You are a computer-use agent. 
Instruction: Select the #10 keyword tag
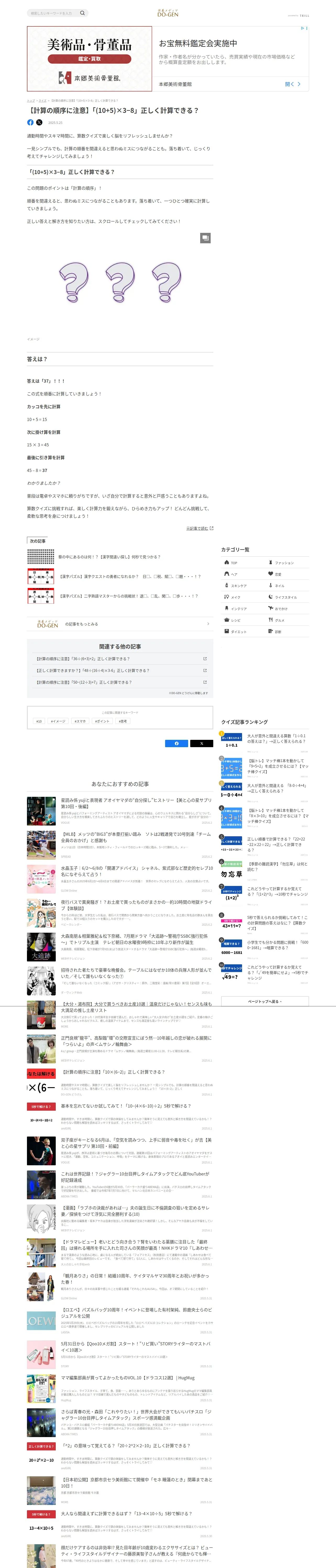(x=39, y=721)
